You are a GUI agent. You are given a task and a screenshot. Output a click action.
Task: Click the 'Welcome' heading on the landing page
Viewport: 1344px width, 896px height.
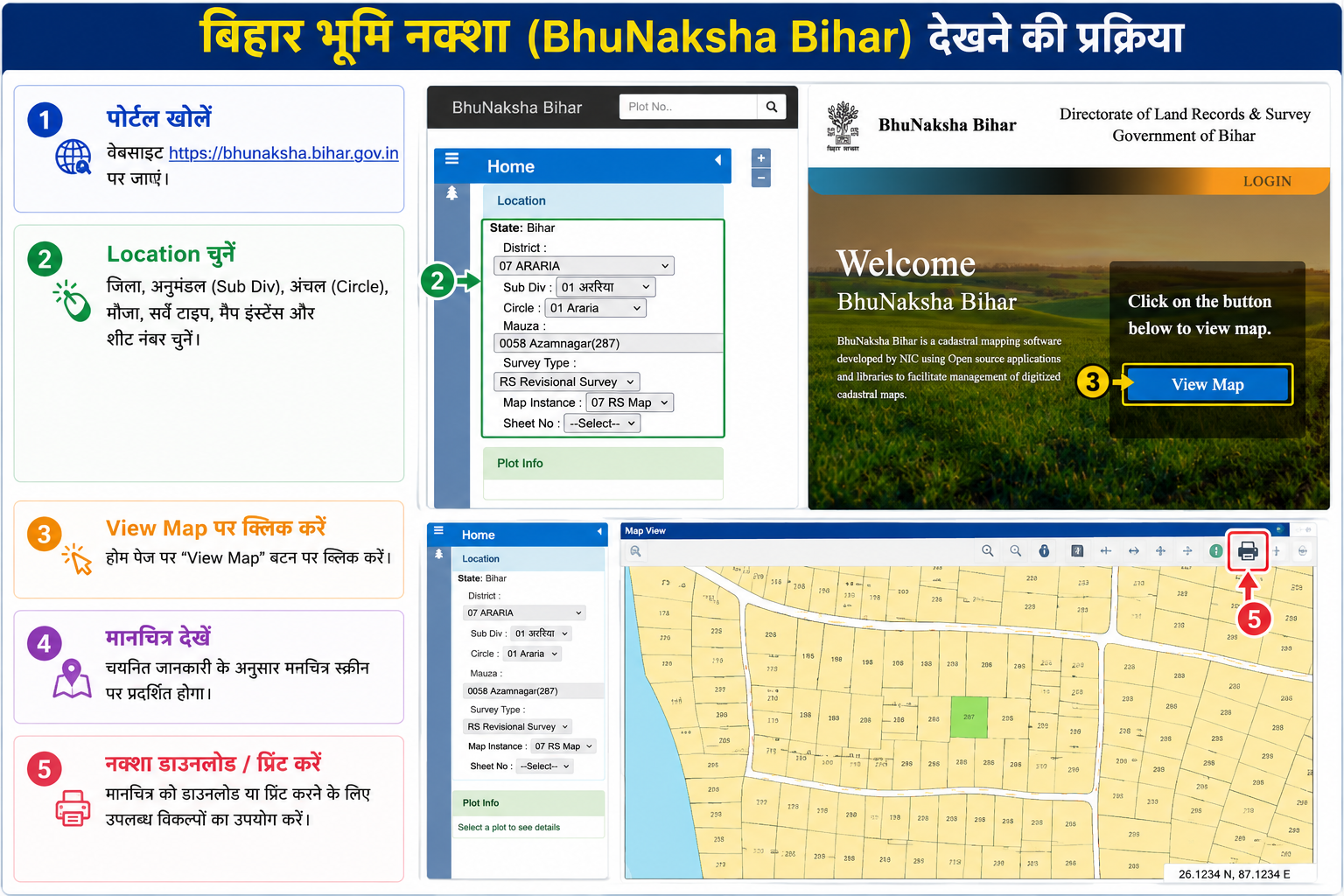click(906, 263)
